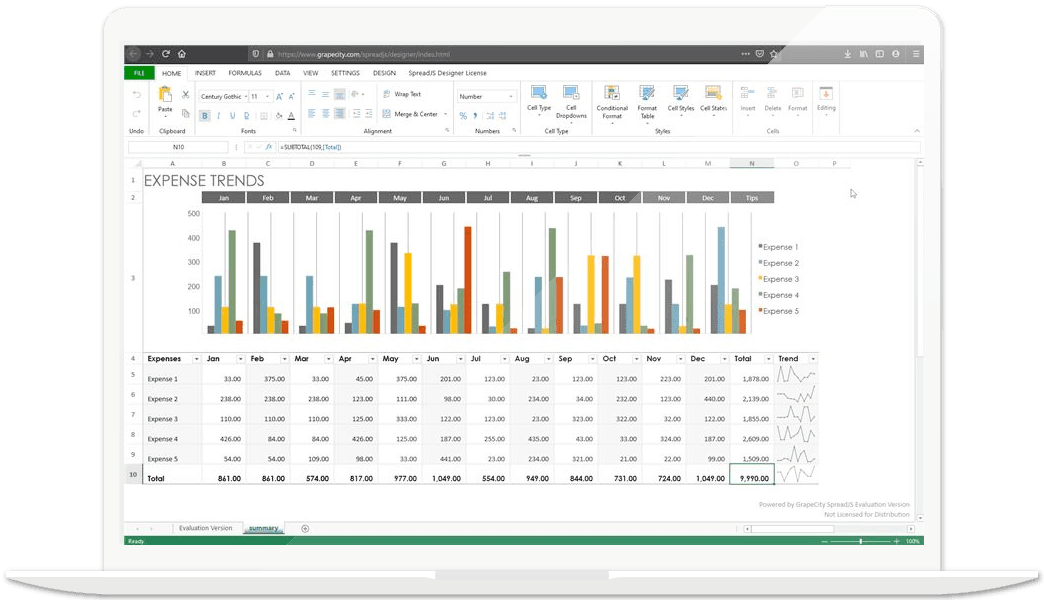
Task: Click the percent style icon
Action: coord(463,115)
